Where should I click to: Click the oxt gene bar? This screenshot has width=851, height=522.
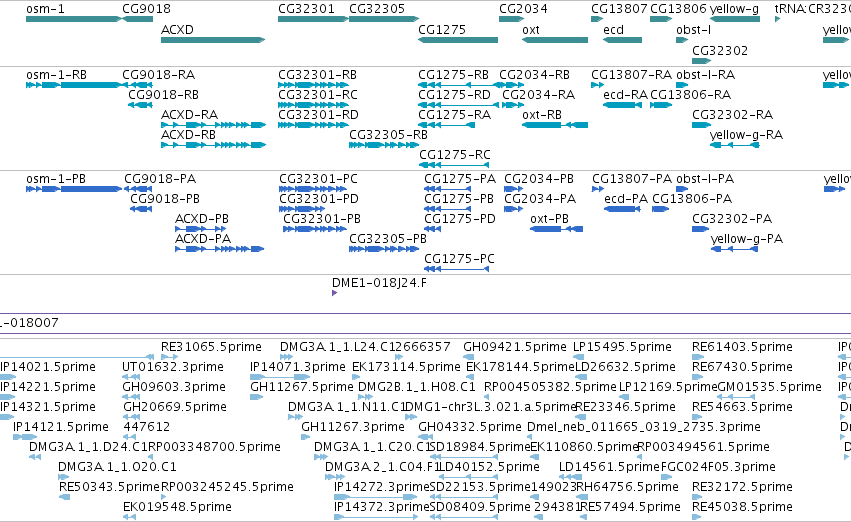[555, 40]
